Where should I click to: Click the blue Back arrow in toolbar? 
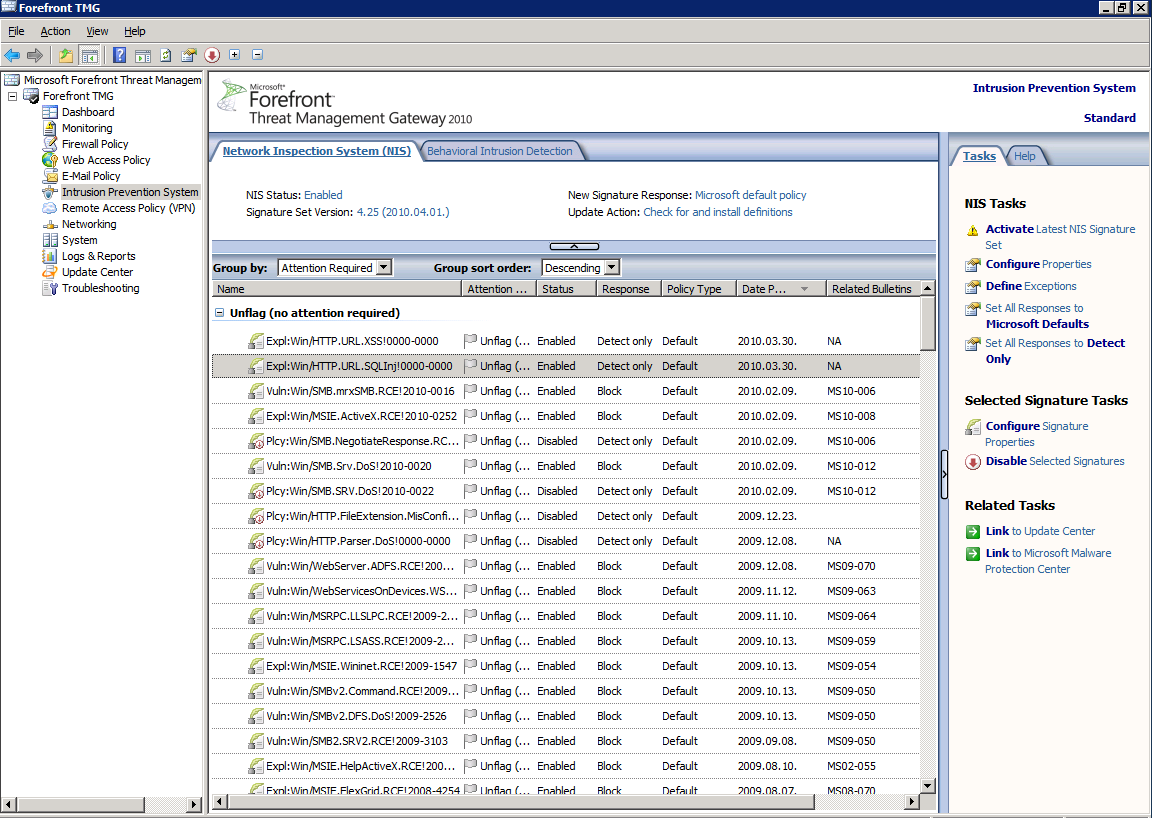[x=12, y=55]
